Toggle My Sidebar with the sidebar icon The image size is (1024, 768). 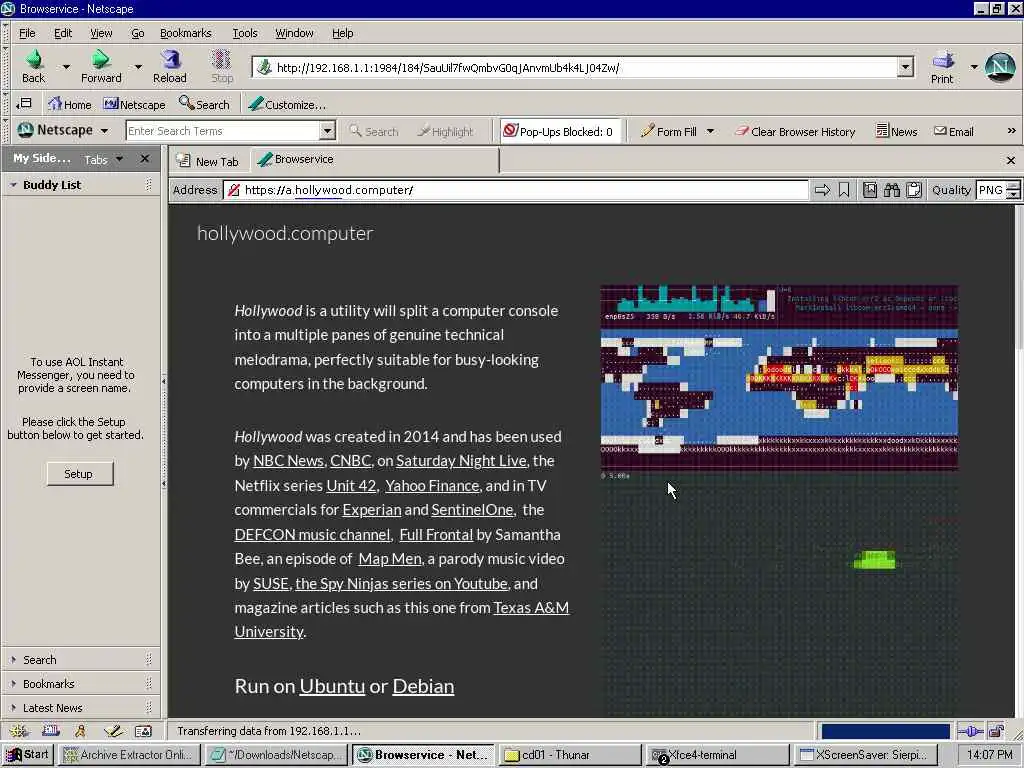pos(24,103)
